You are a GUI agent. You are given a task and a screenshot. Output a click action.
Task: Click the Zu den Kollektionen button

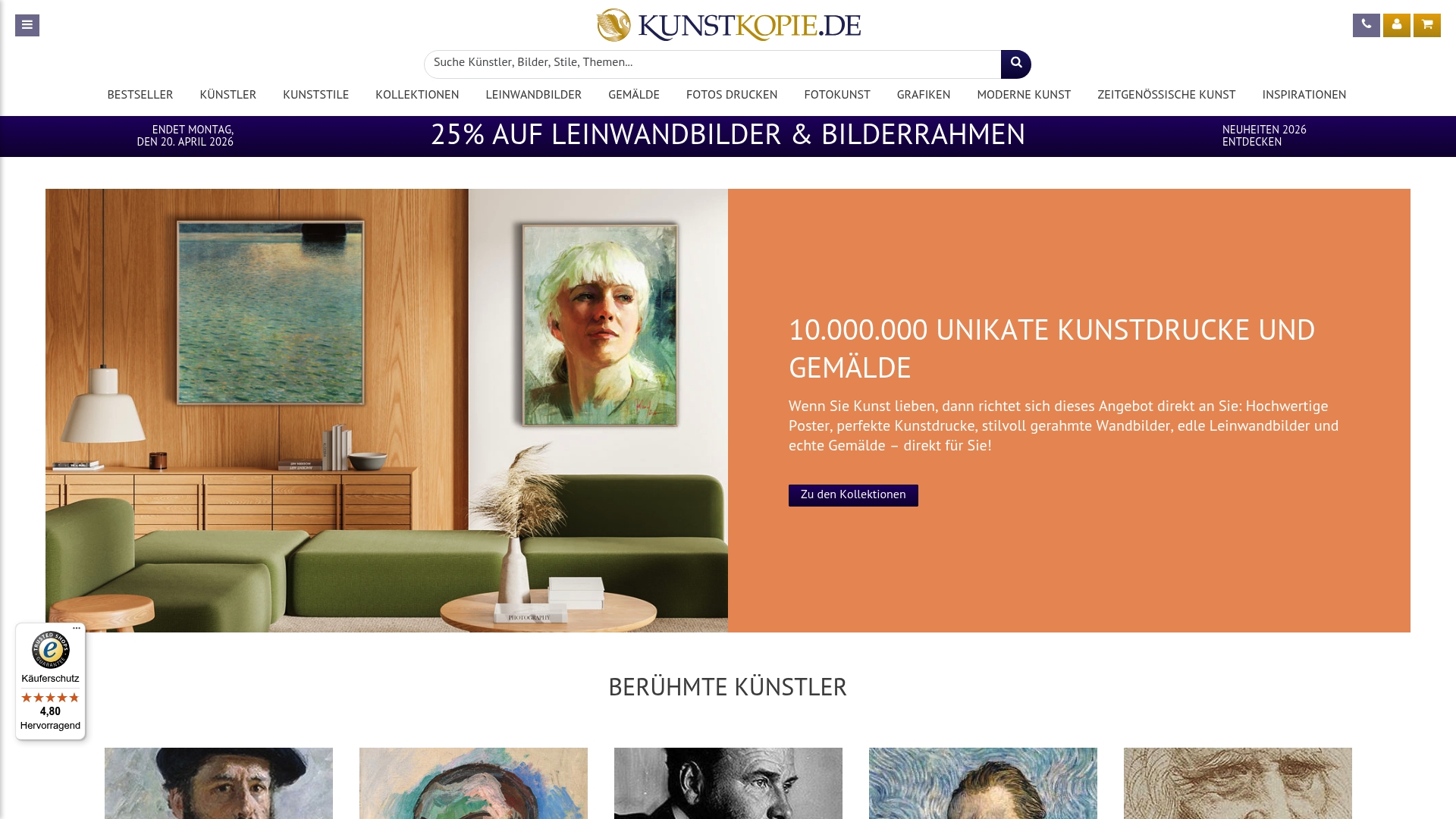point(853,495)
